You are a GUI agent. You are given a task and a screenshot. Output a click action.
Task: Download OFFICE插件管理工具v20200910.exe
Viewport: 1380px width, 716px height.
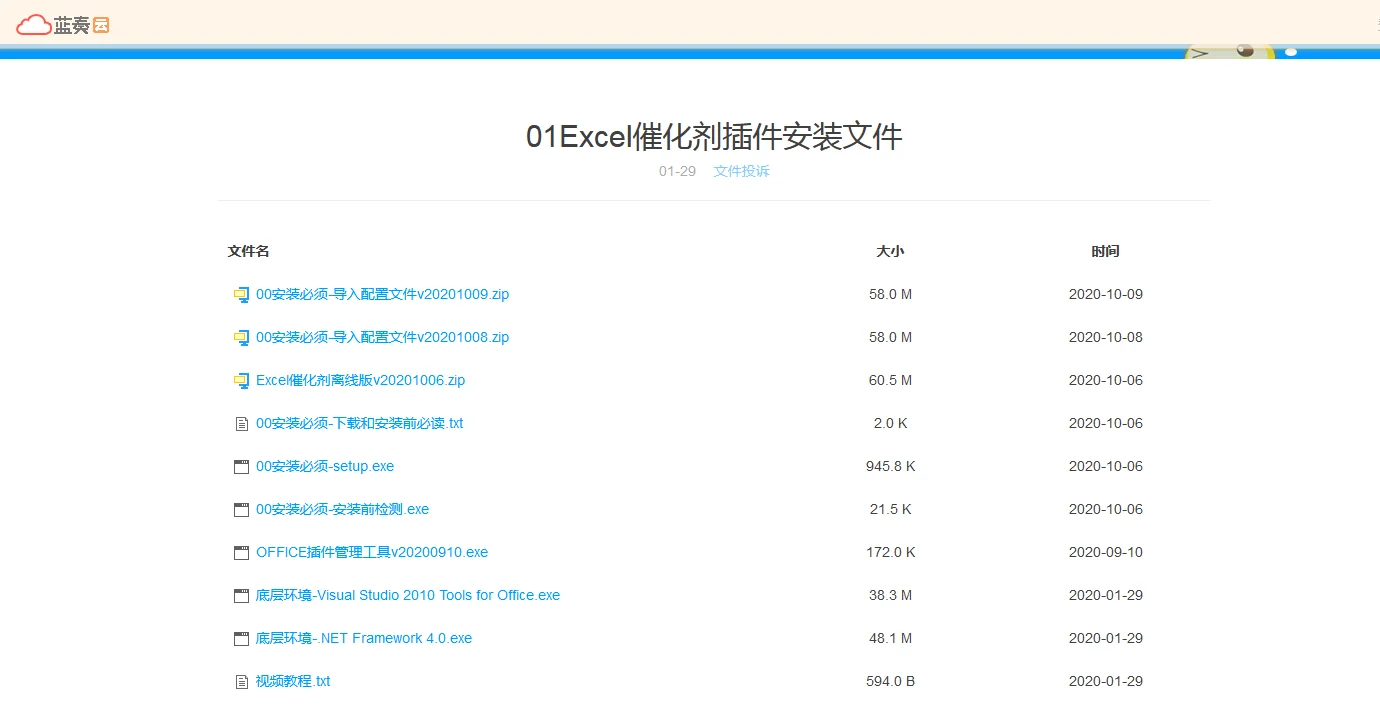[x=372, y=552]
